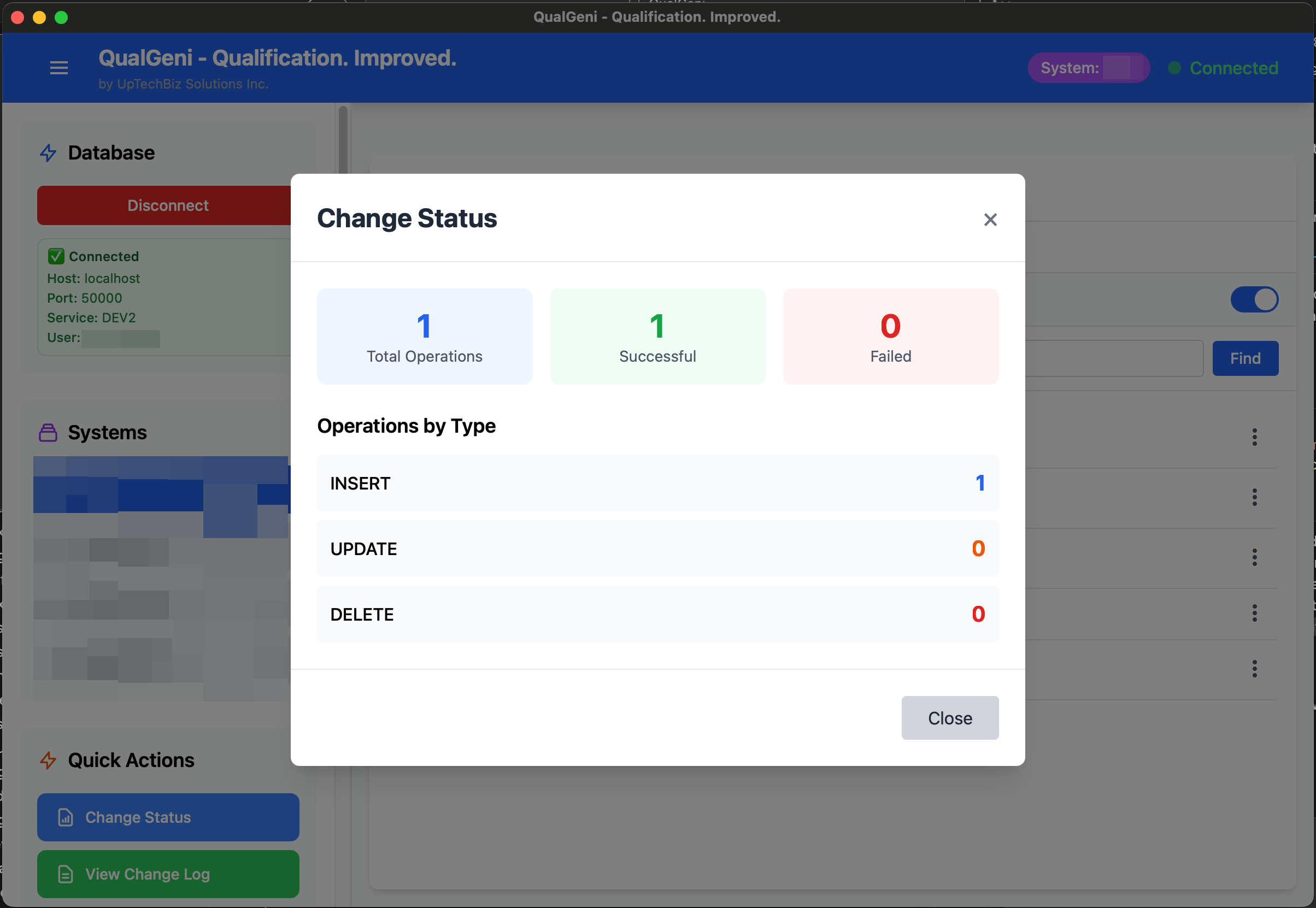Click the Find button
Viewport: 1316px width, 908px height.
[x=1245, y=358]
